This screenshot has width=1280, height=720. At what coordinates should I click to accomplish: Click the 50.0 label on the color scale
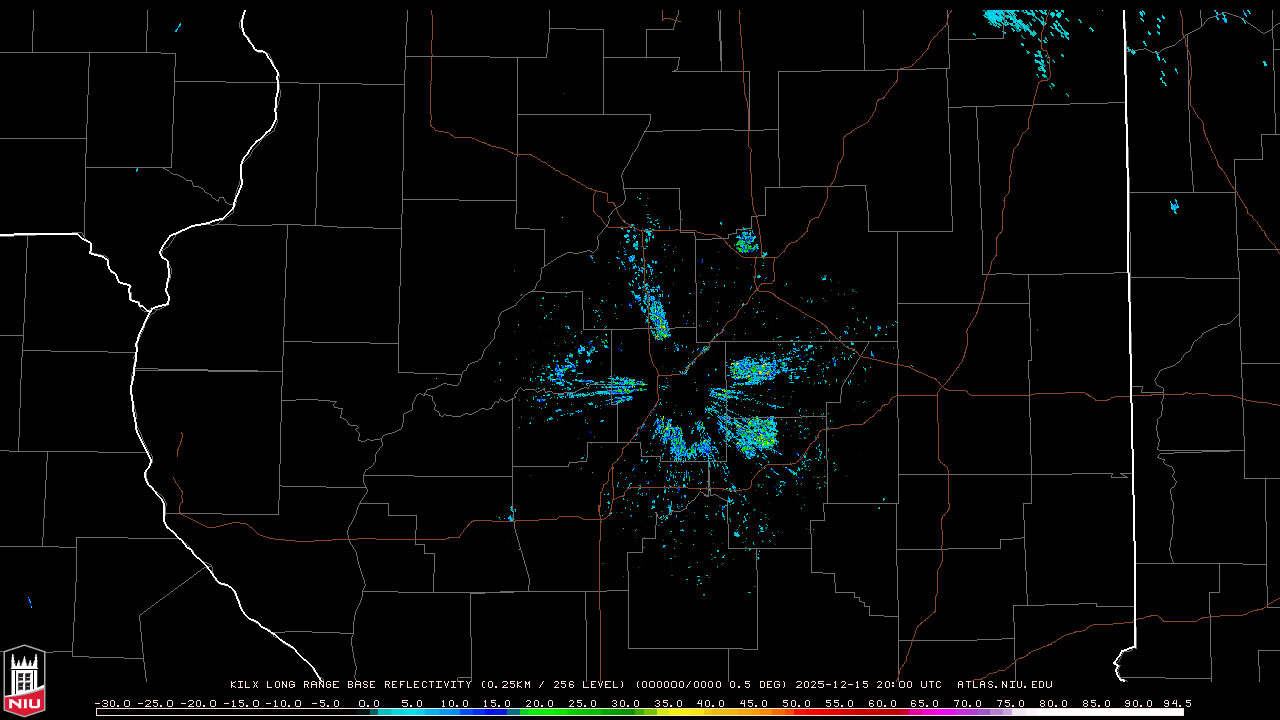(797, 703)
